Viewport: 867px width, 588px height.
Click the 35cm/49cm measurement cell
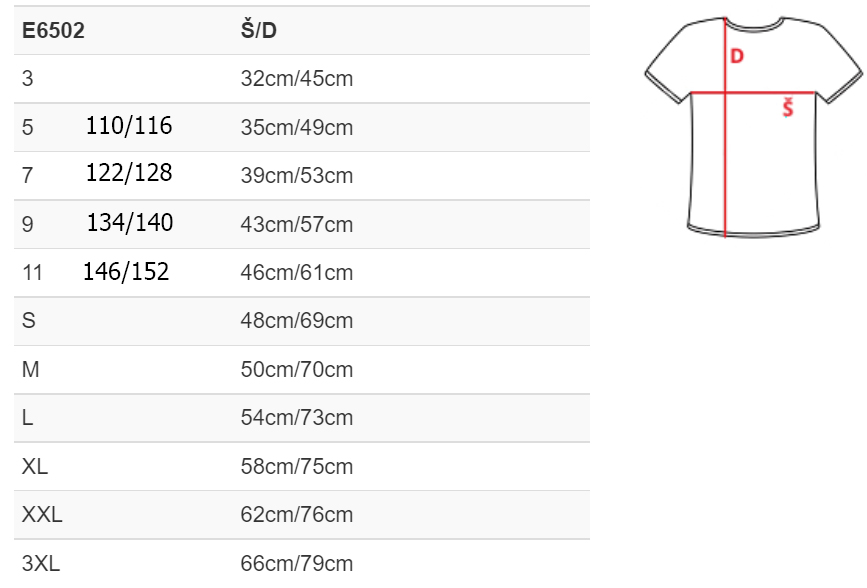point(297,128)
